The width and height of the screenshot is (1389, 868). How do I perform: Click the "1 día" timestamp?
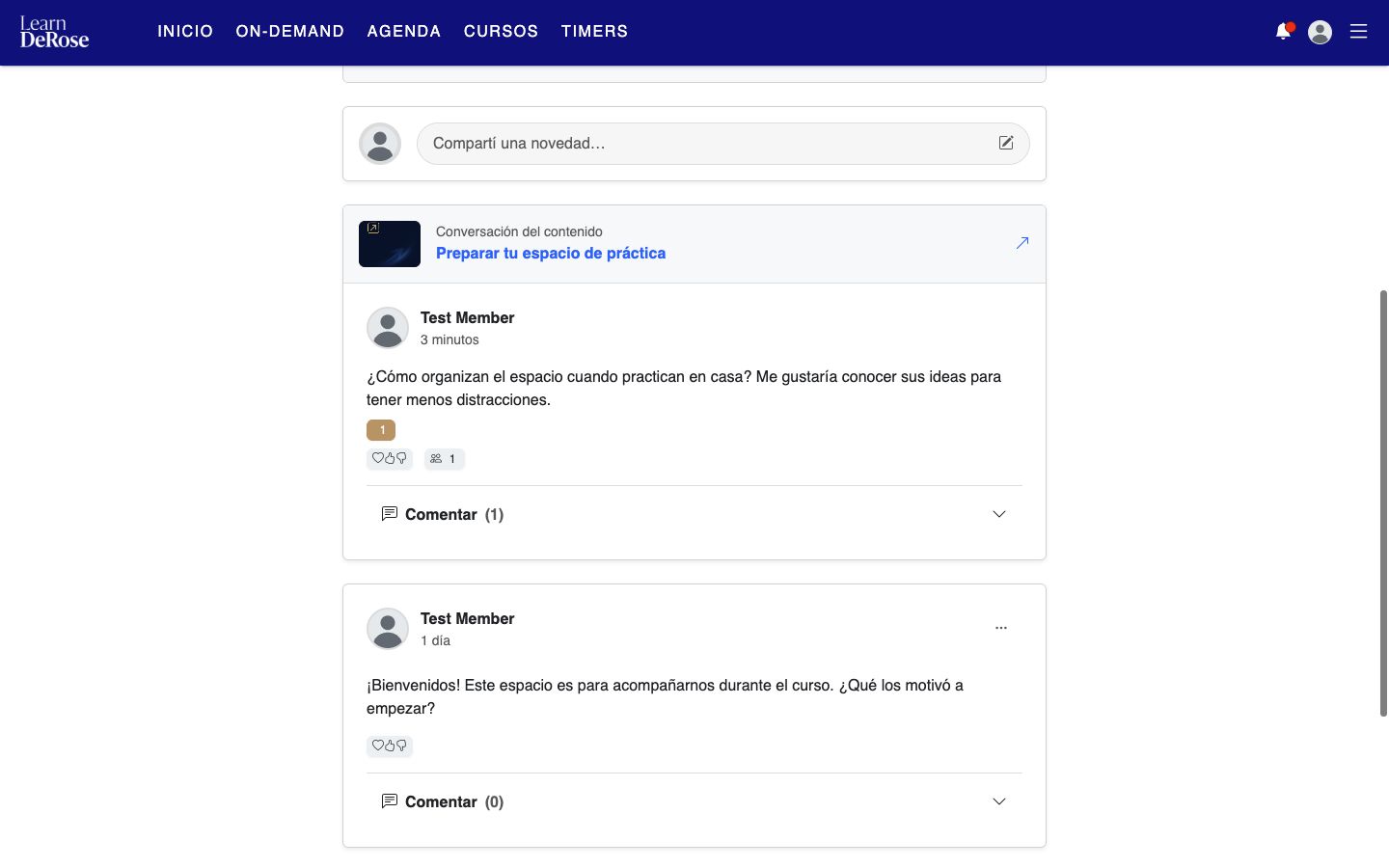[x=435, y=641]
